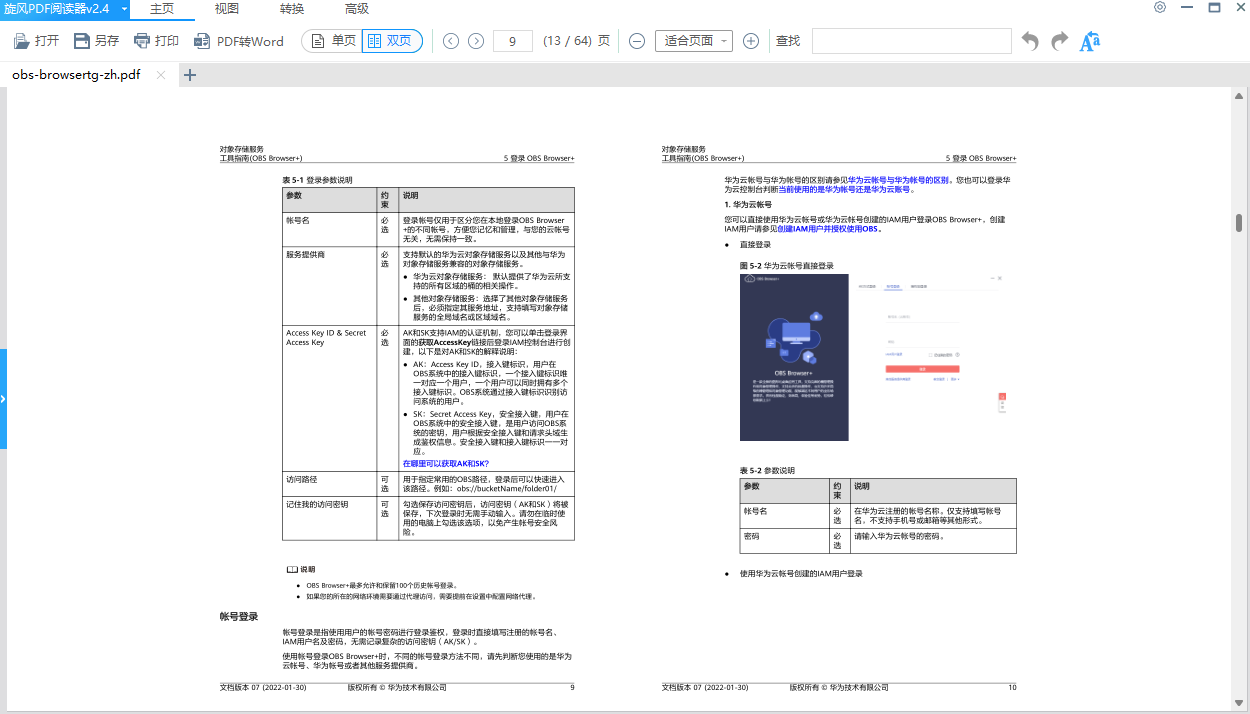1250x714 pixels.
Task: Open a new tab with the plus button
Action: pos(189,74)
